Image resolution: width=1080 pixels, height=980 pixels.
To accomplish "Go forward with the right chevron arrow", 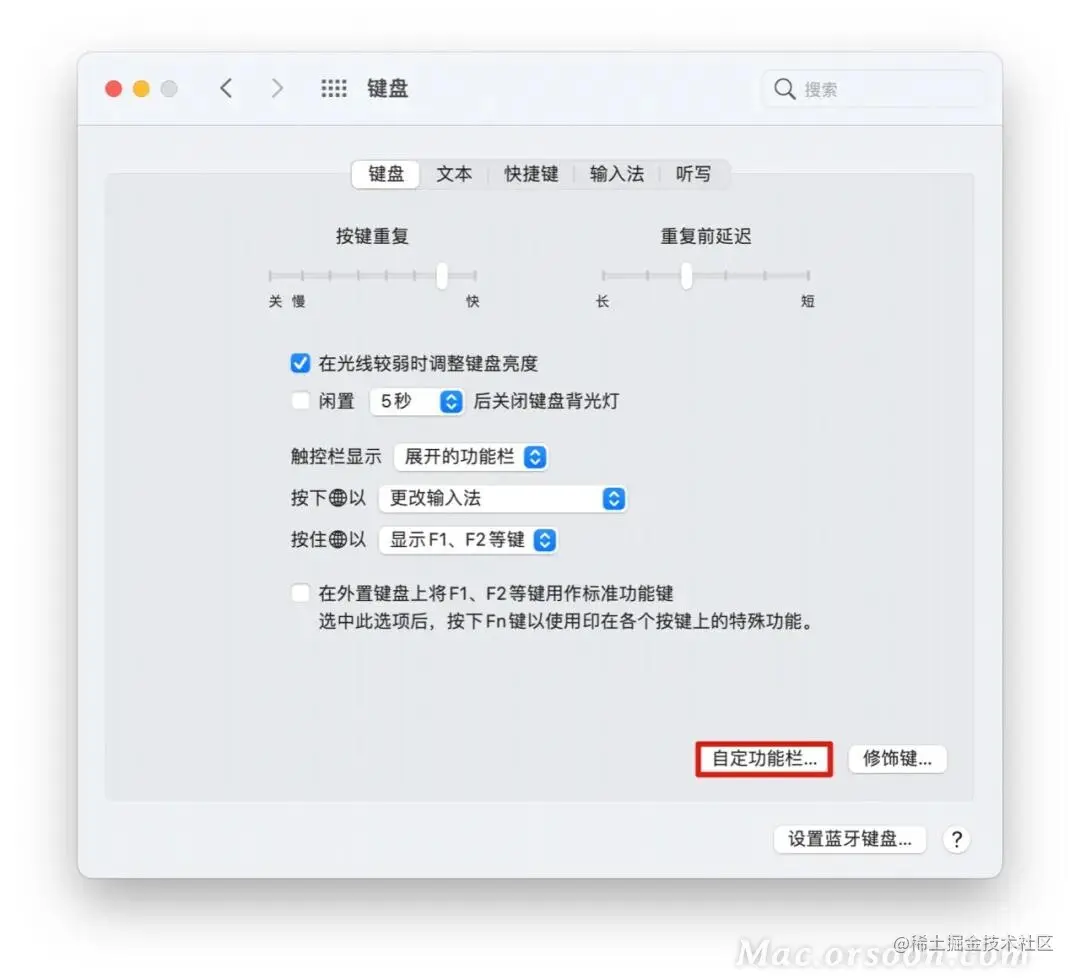I will click(277, 88).
